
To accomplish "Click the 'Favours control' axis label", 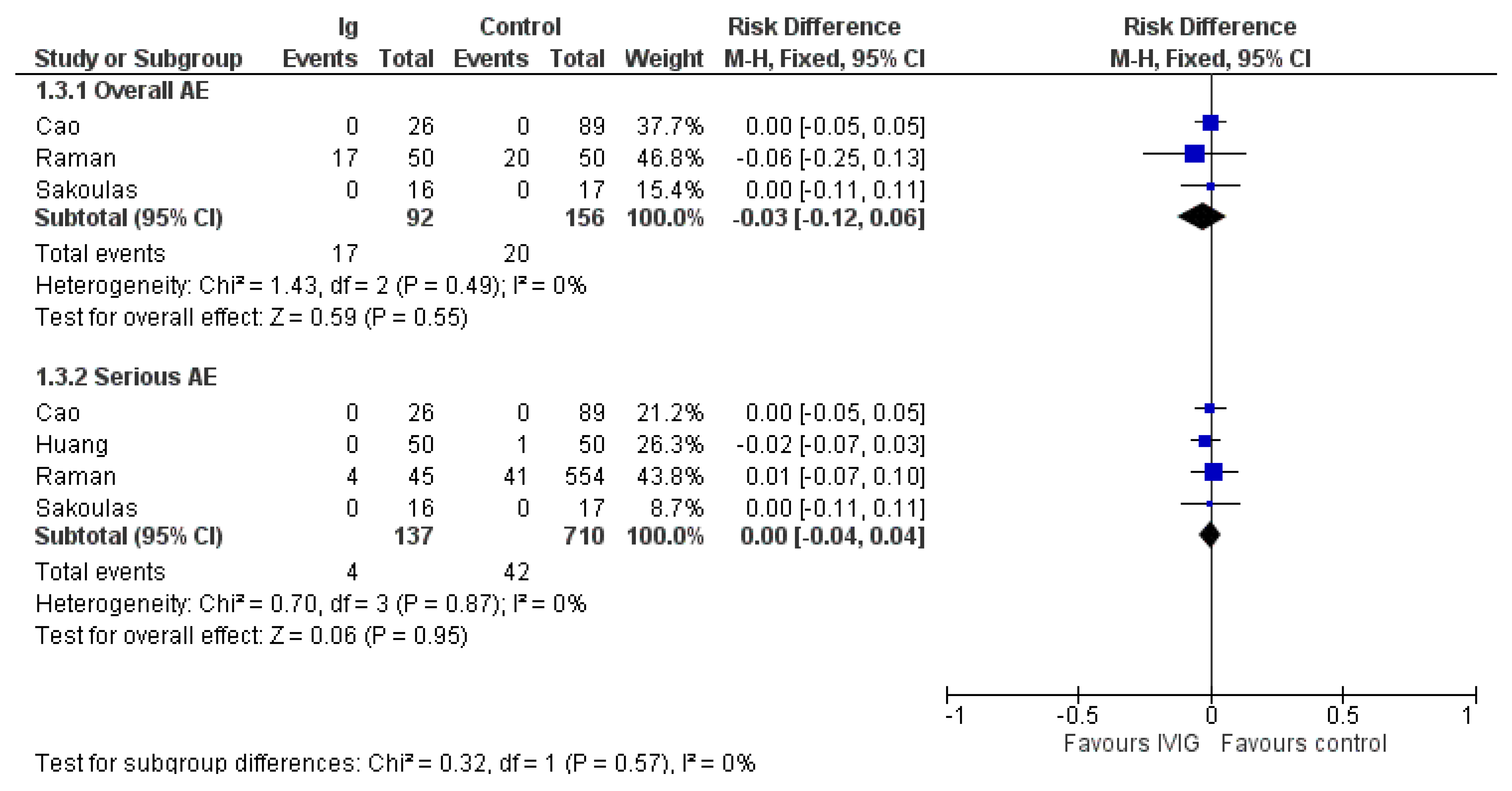I will pos(1303,743).
